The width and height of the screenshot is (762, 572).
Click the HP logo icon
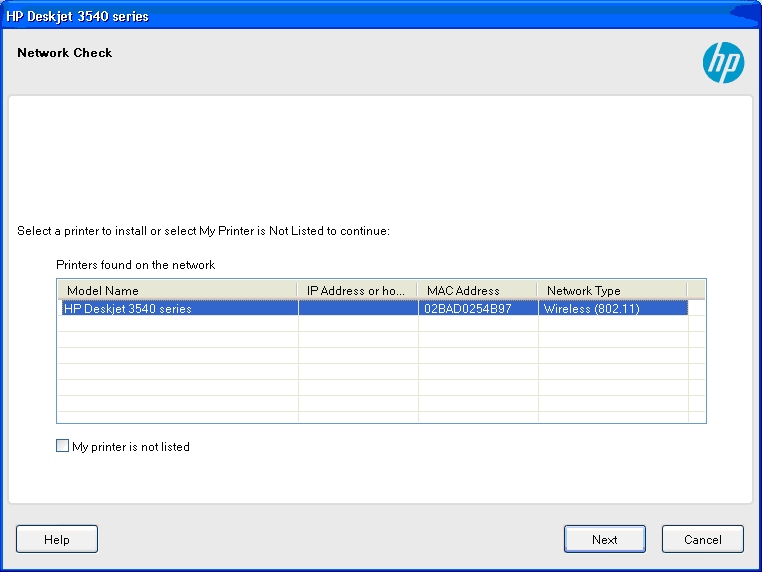click(723, 63)
